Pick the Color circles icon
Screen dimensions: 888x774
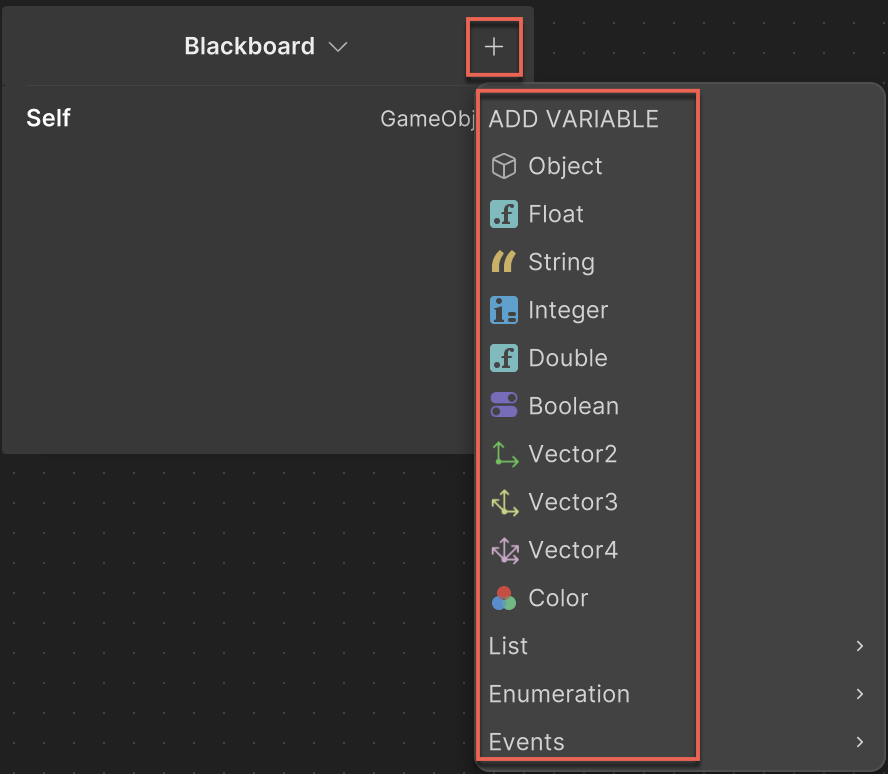pos(504,598)
